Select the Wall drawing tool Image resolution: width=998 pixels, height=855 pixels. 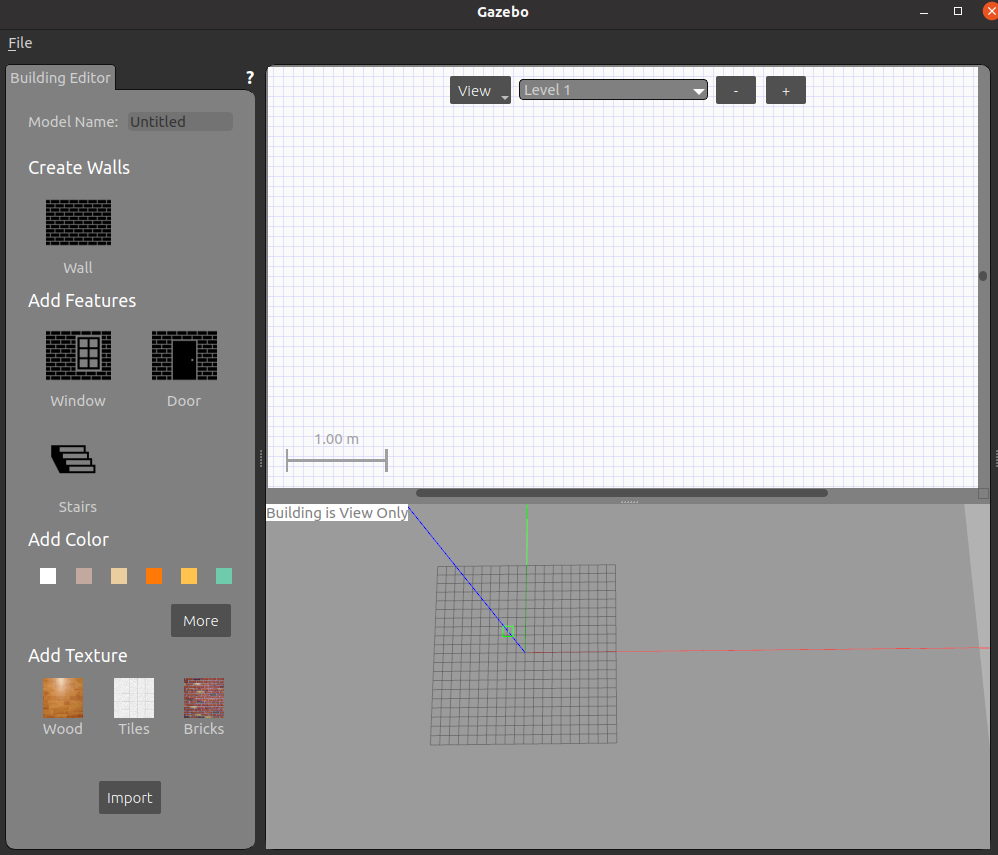[x=78, y=222]
